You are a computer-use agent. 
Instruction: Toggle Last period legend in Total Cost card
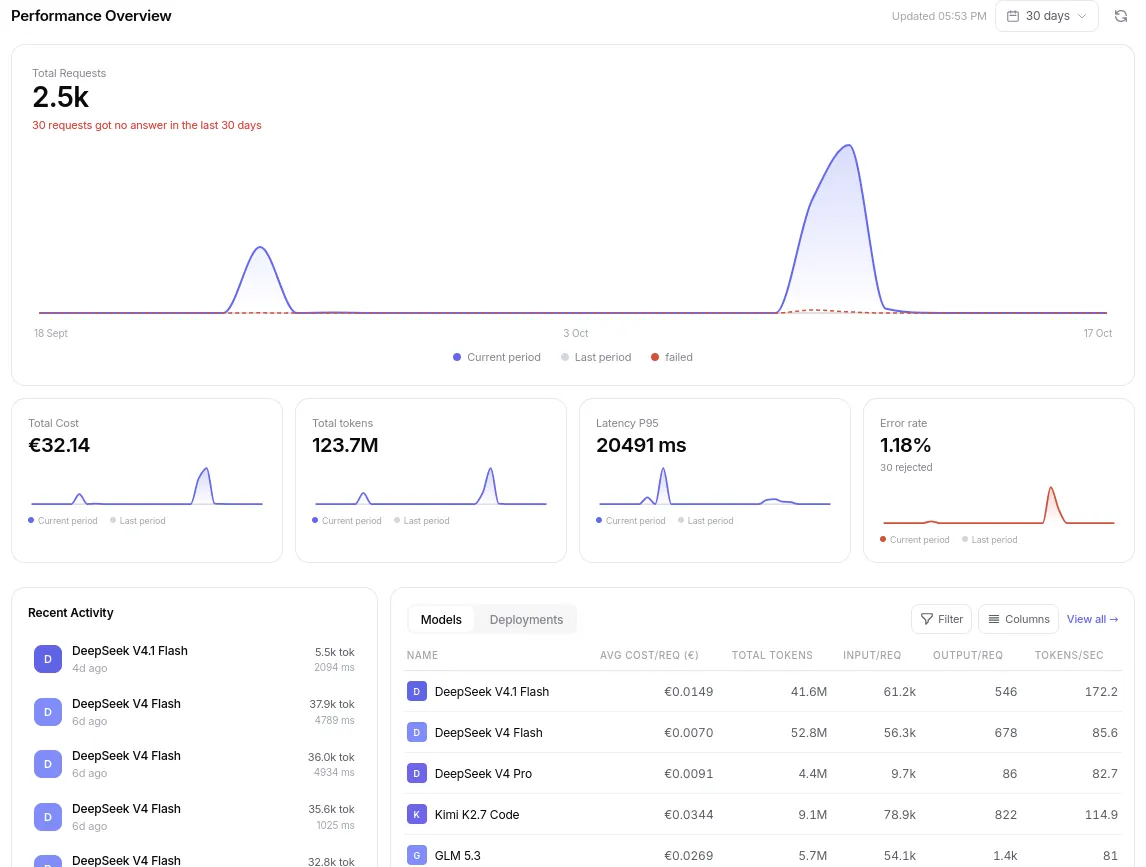(137, 520)
